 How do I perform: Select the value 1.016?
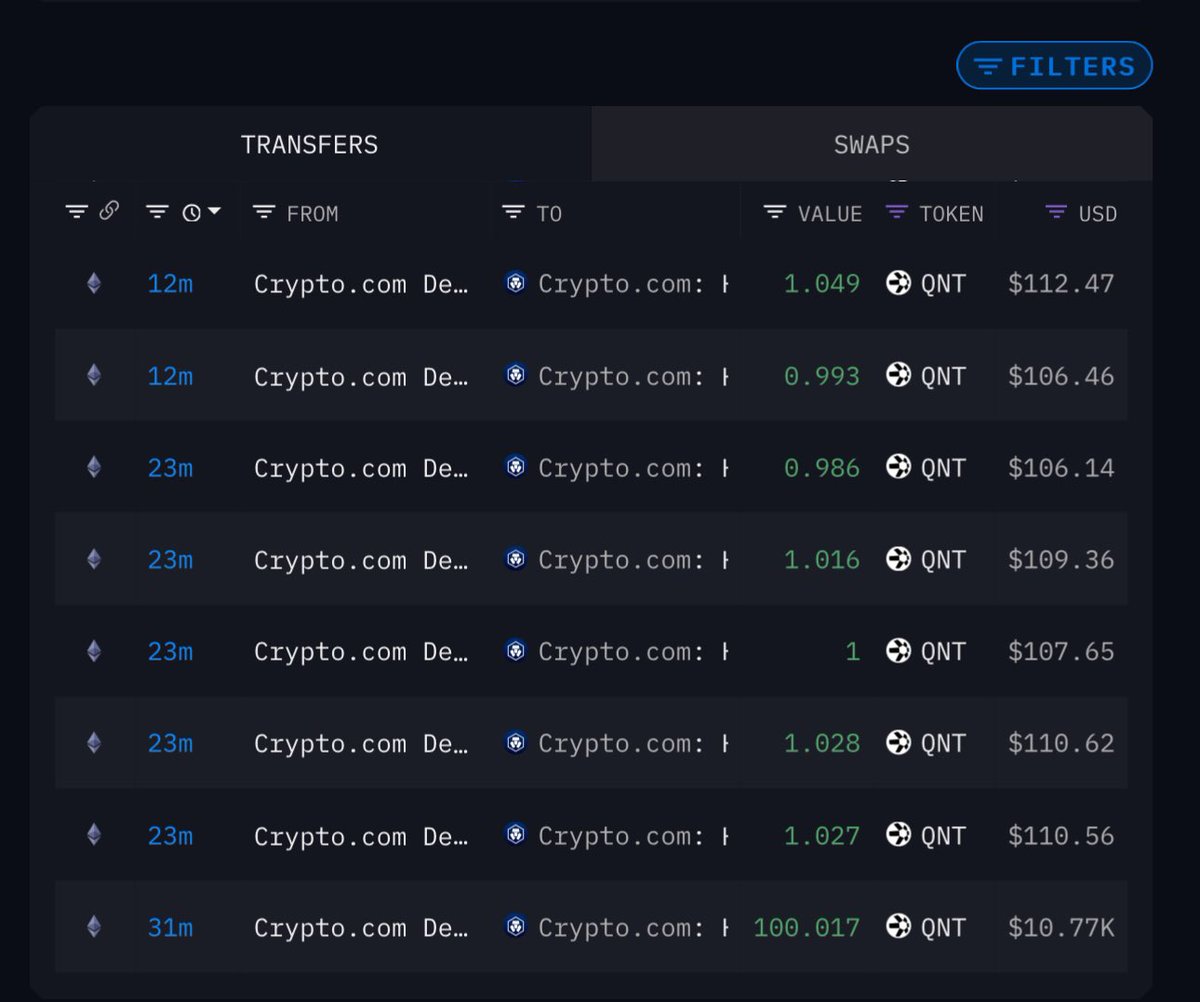pyautogui.click(x=822, y=560)
